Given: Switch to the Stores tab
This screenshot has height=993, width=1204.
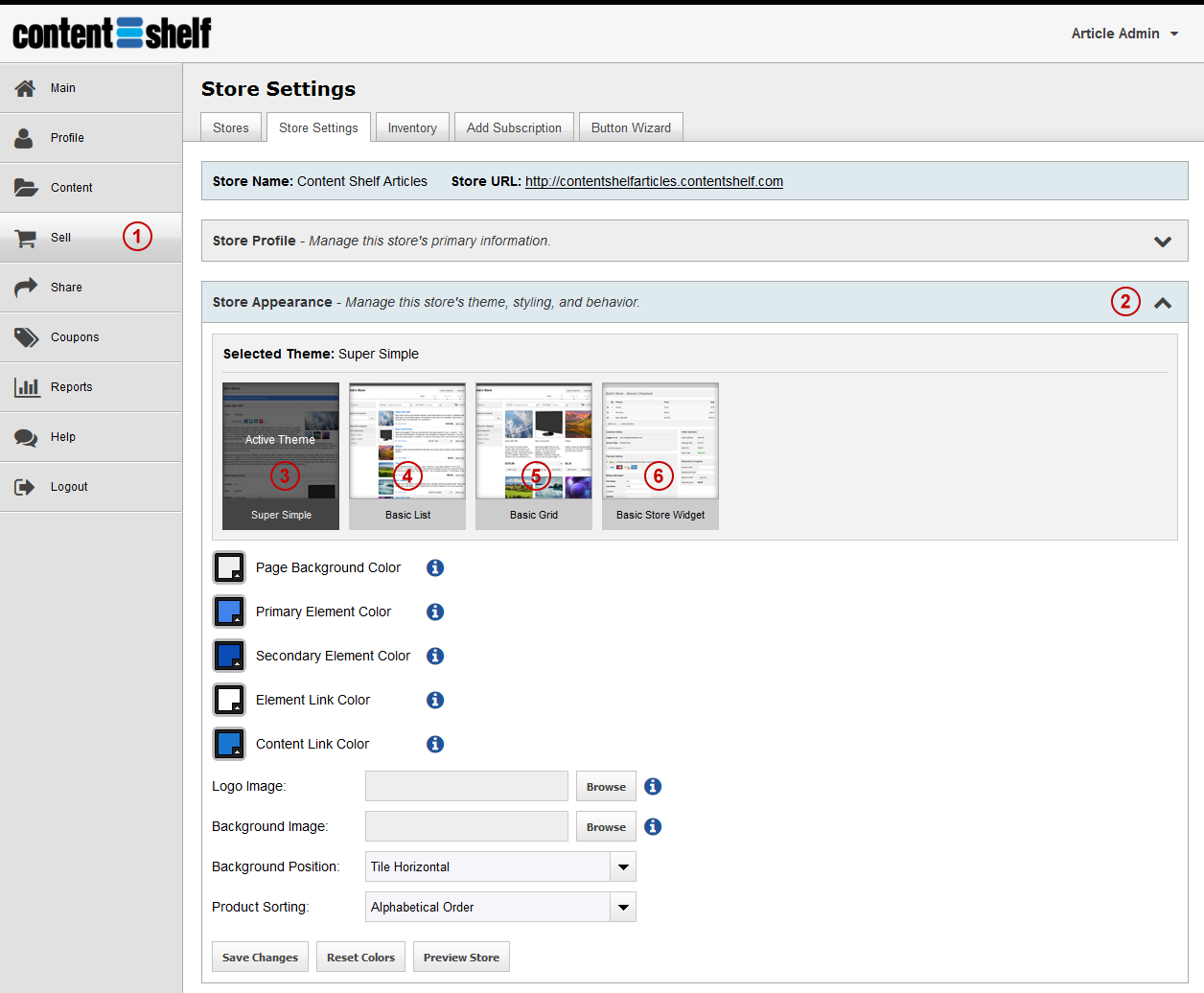Looking at the screenshot, I should (231, 127).
